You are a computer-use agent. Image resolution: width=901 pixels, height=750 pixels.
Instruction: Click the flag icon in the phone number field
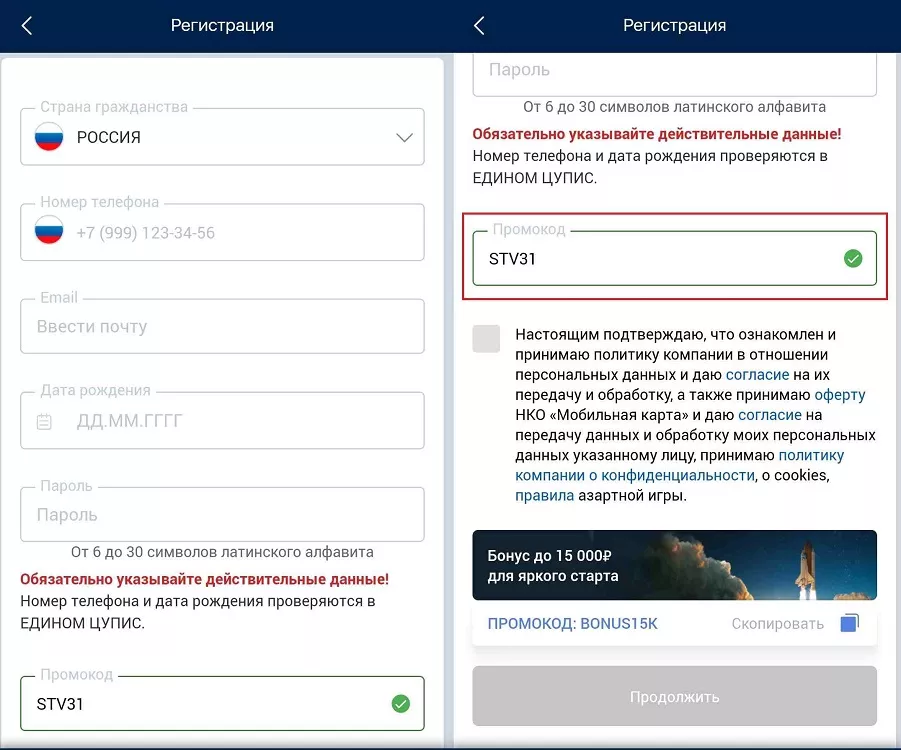49,232
